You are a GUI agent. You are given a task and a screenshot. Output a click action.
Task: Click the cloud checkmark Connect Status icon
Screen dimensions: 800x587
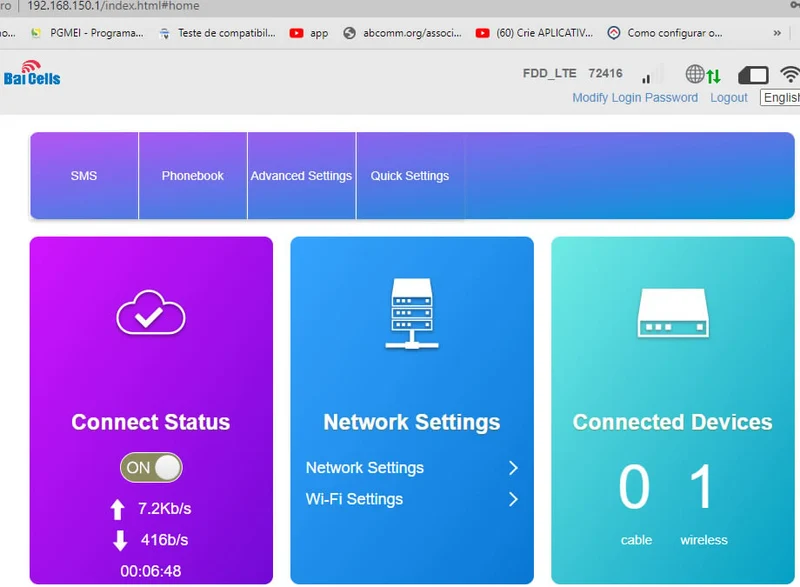(x=151, y=313)
